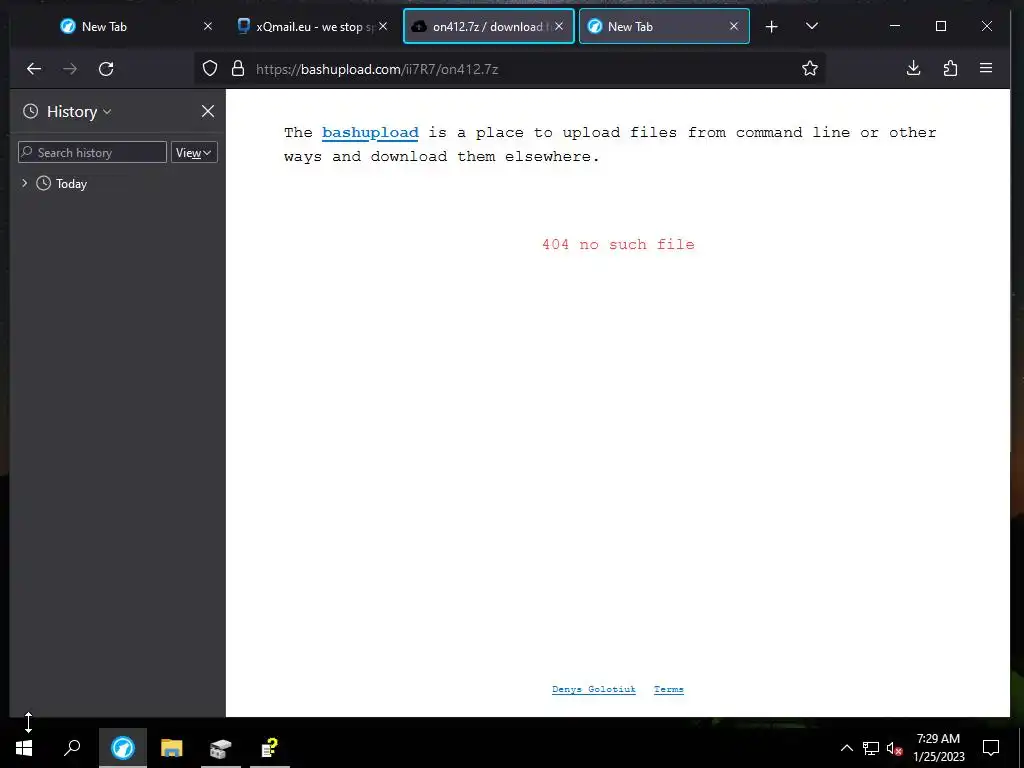Click the address bar URL
Viewport: 1024px width, 768px height.
[377, 69]
